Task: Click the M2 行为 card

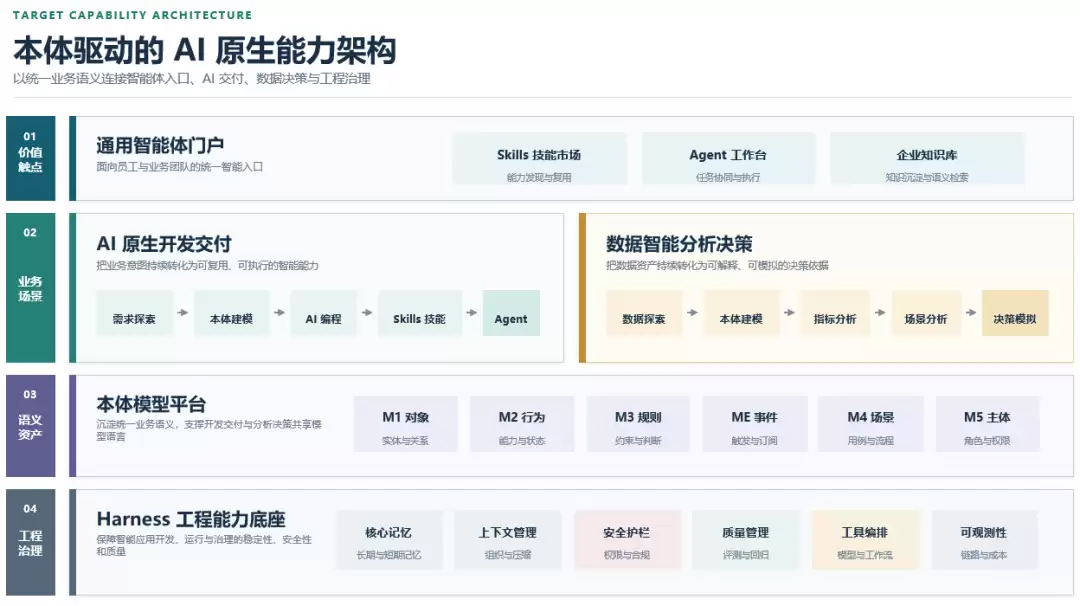Action: pyautogui.click(x=522, y=424)
